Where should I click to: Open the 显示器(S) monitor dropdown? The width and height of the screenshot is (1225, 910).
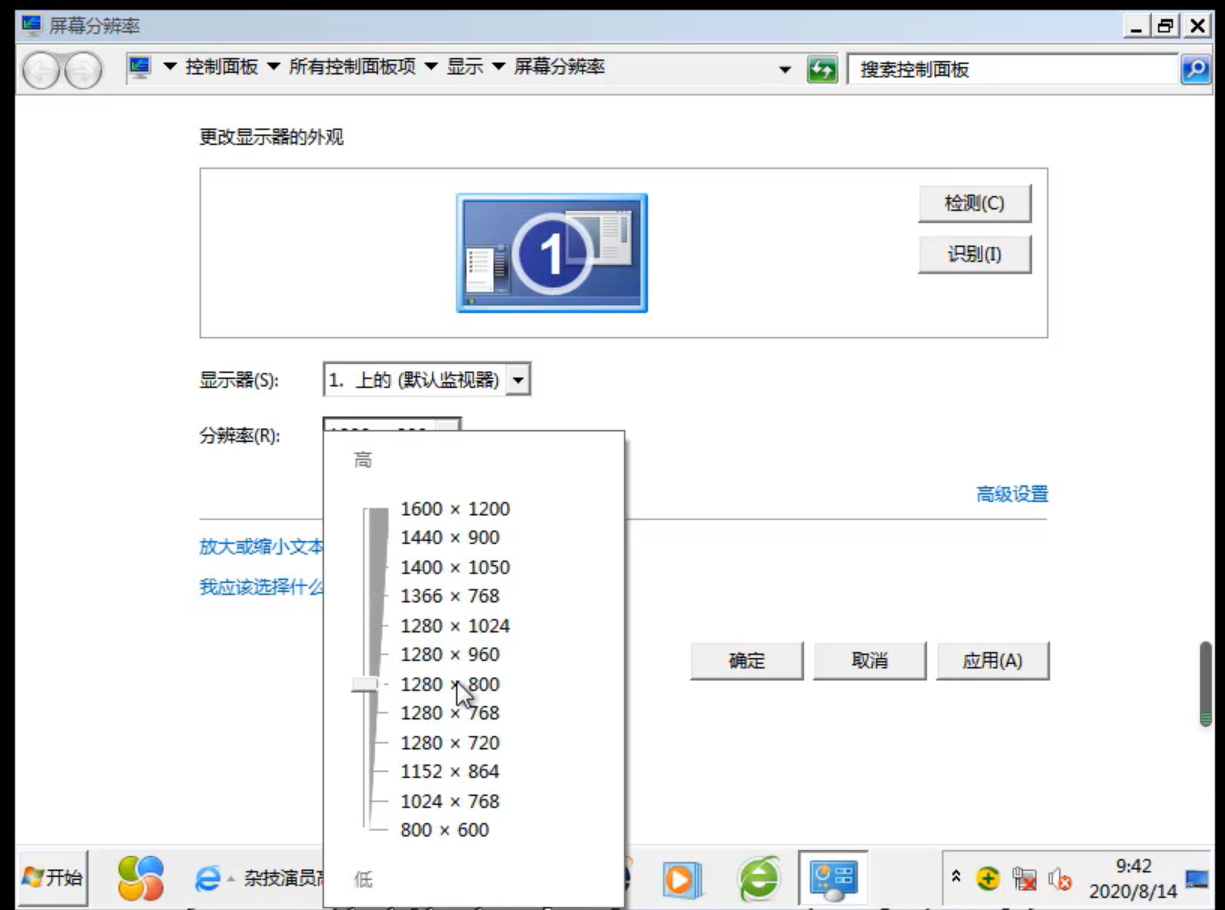point(518,379)
